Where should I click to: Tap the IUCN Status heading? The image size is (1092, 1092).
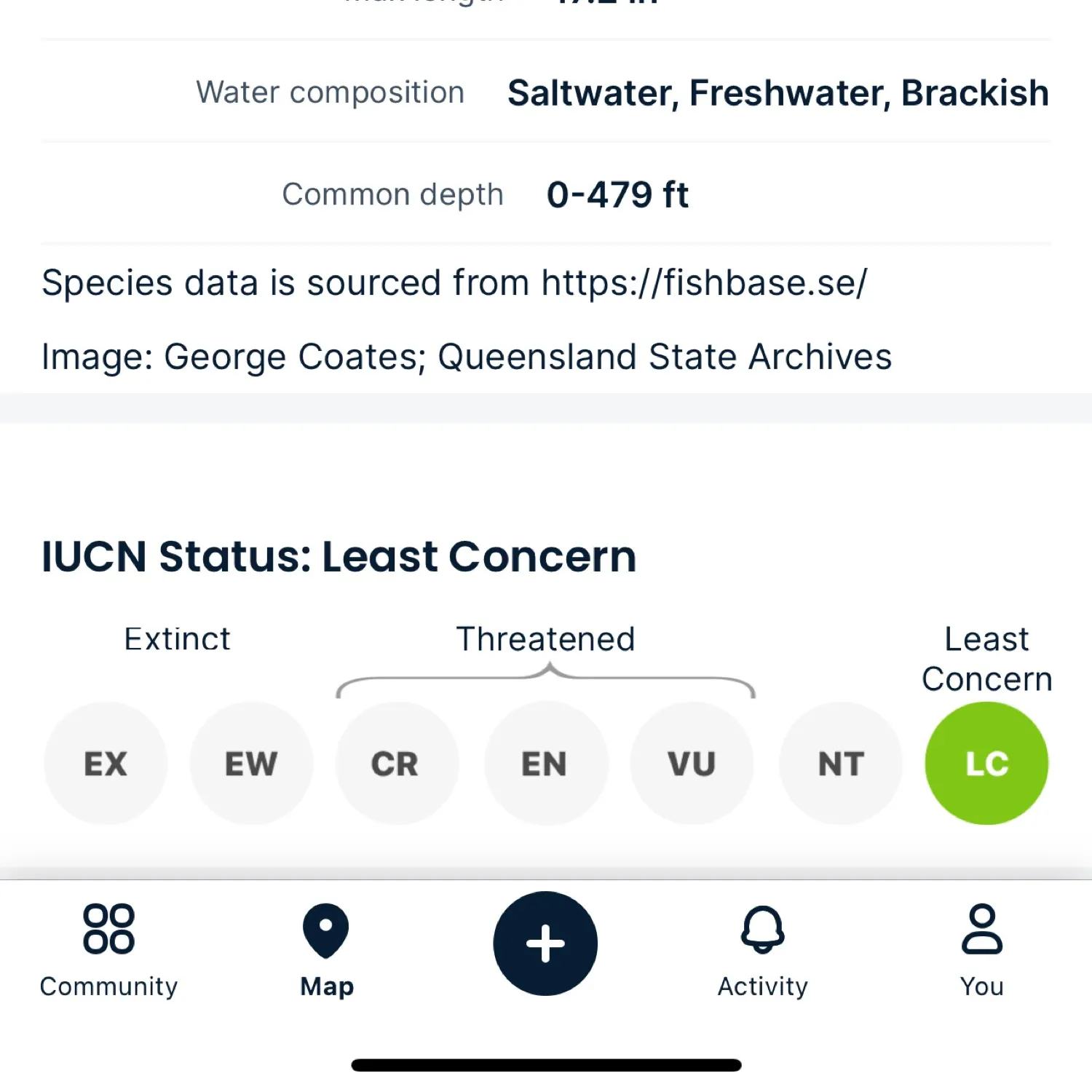339,557
